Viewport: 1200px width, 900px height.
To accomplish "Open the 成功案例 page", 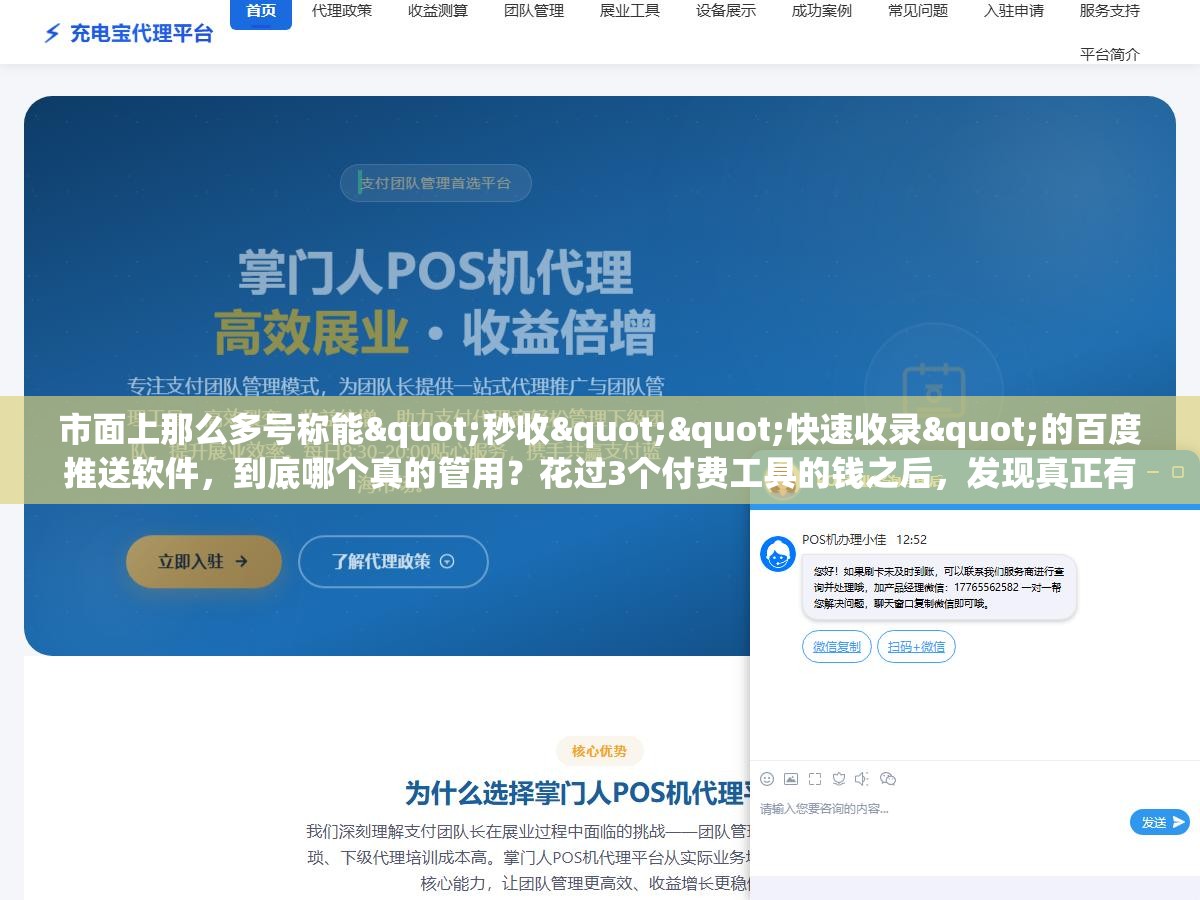I will [822, 11].
